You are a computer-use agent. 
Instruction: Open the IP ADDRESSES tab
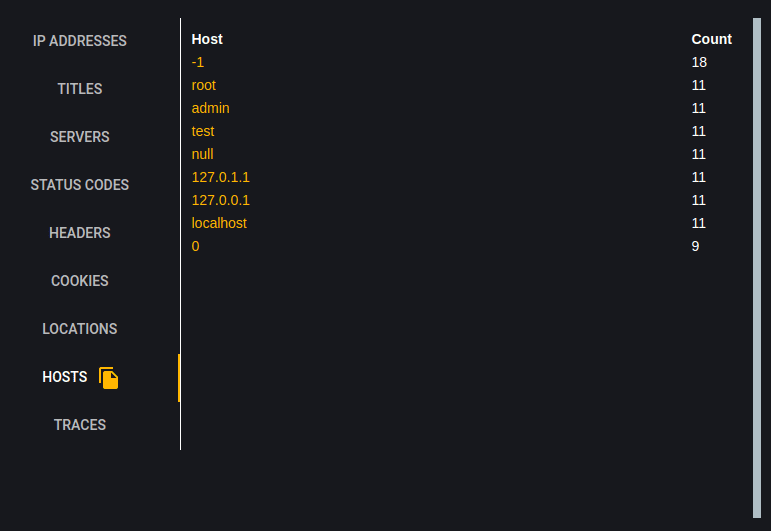point(80,41)
